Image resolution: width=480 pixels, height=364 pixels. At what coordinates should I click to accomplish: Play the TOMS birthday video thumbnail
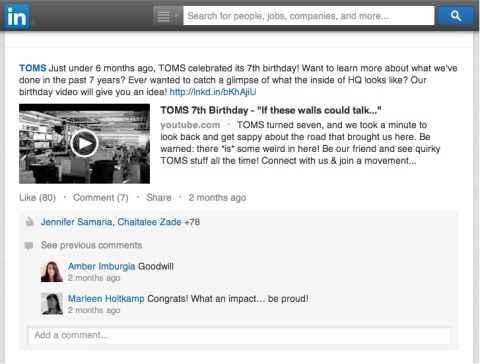coord(84,144)
